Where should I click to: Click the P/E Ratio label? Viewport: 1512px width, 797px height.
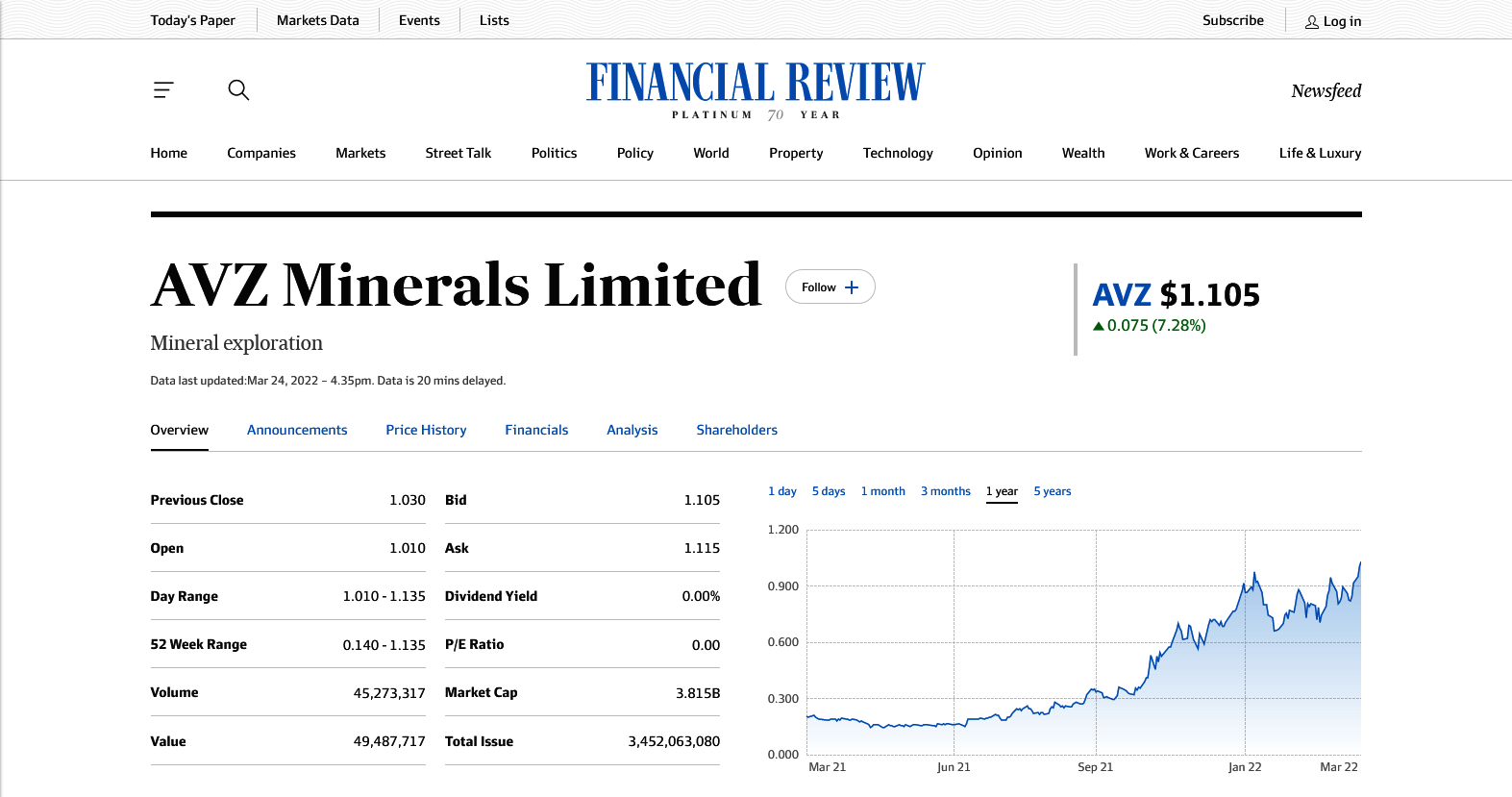(475, 644)
